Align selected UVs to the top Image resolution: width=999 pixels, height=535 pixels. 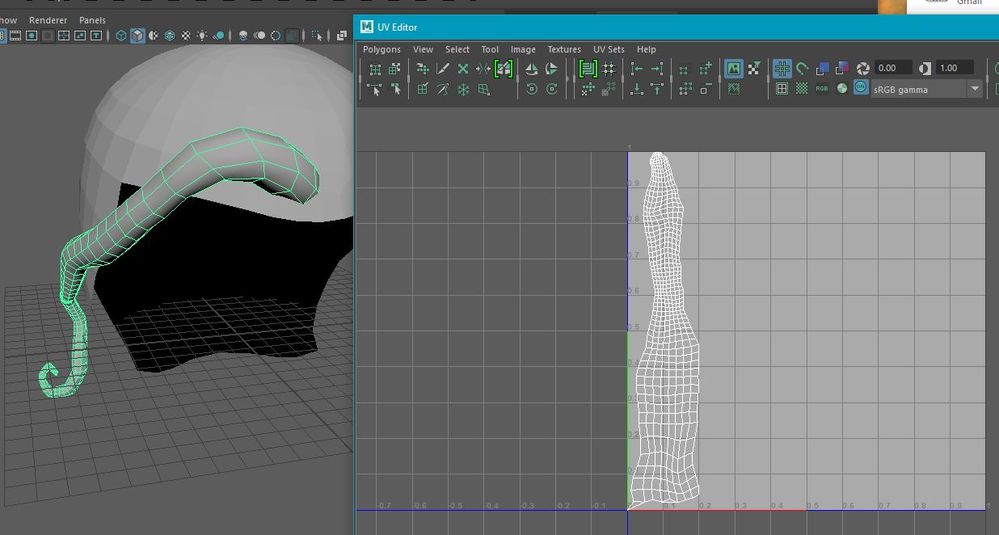tap(657, 90)
